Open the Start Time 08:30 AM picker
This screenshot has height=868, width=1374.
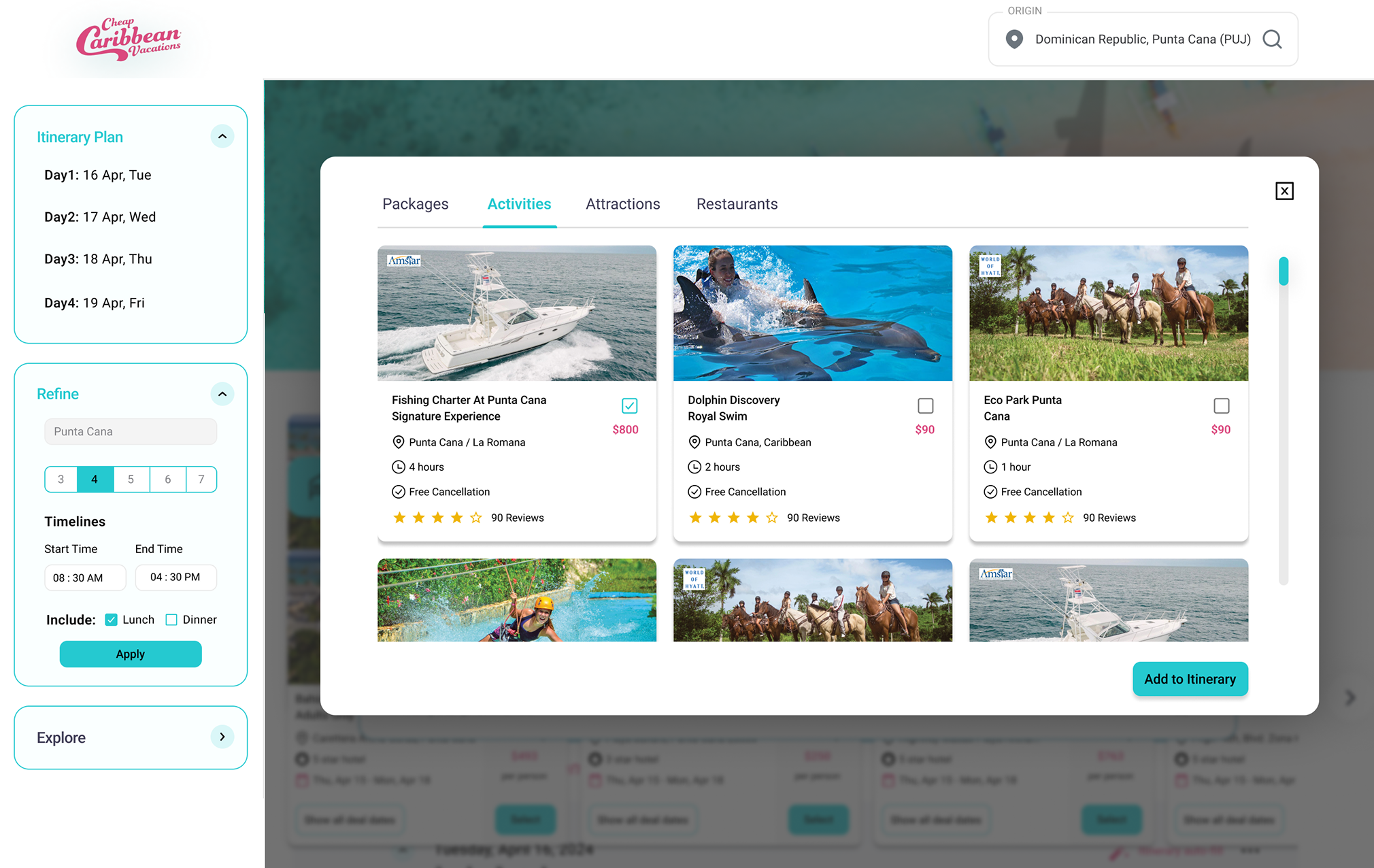point(85,578)
